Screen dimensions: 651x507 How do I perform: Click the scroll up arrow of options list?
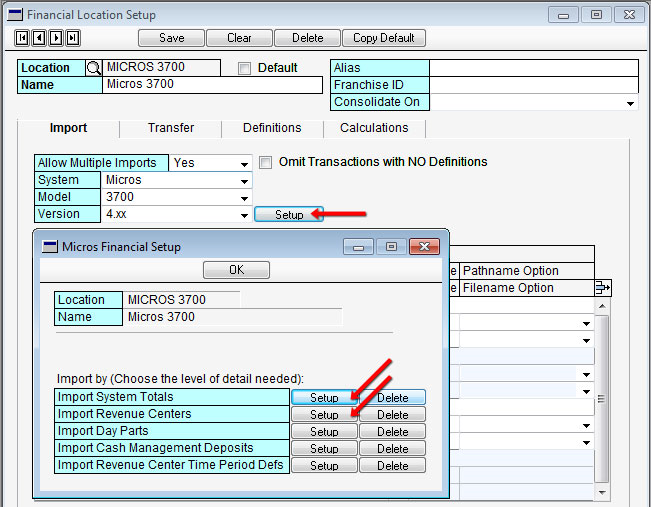click(x=602, y=306)
